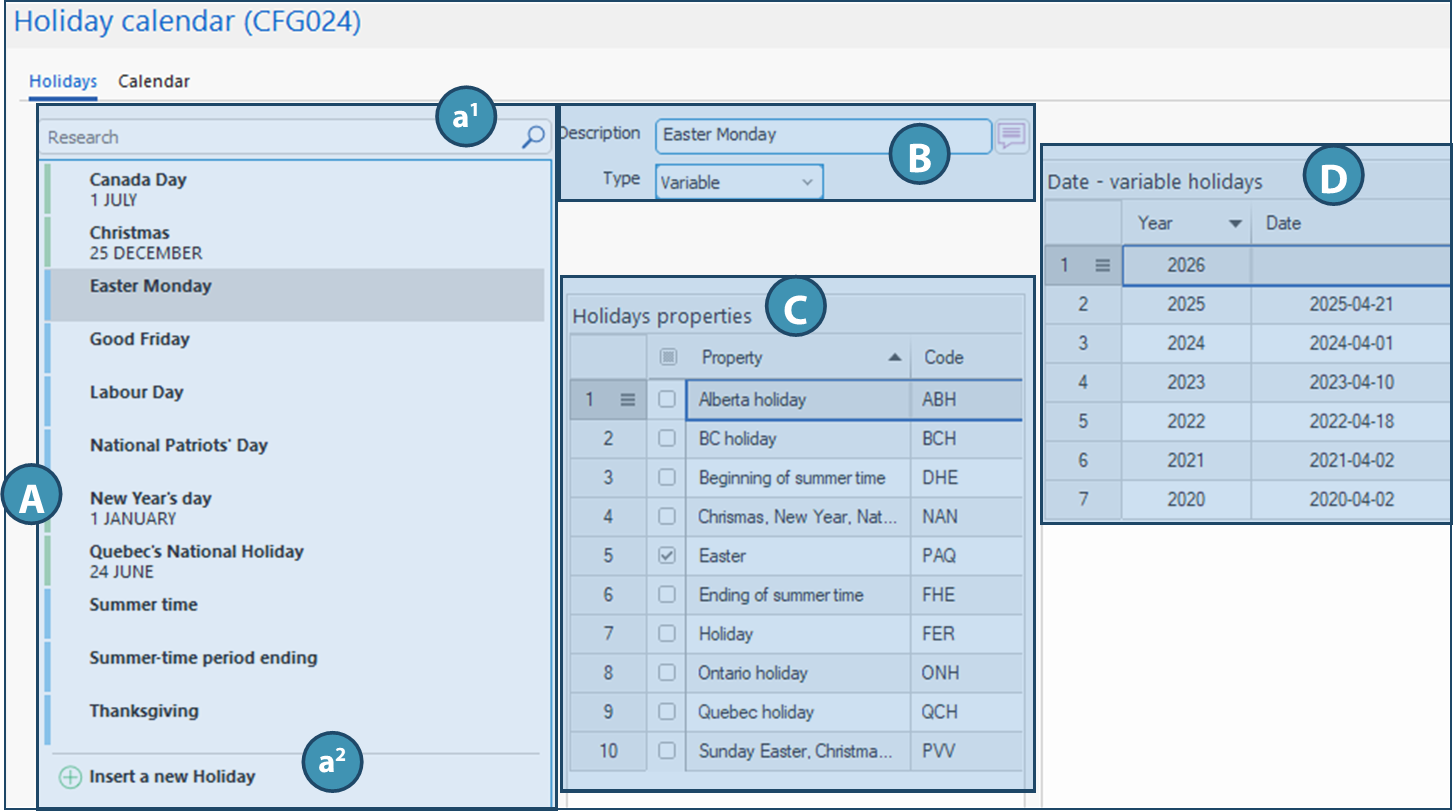
Task: Switch to the Calendar tab
Action: click(154, 81)
